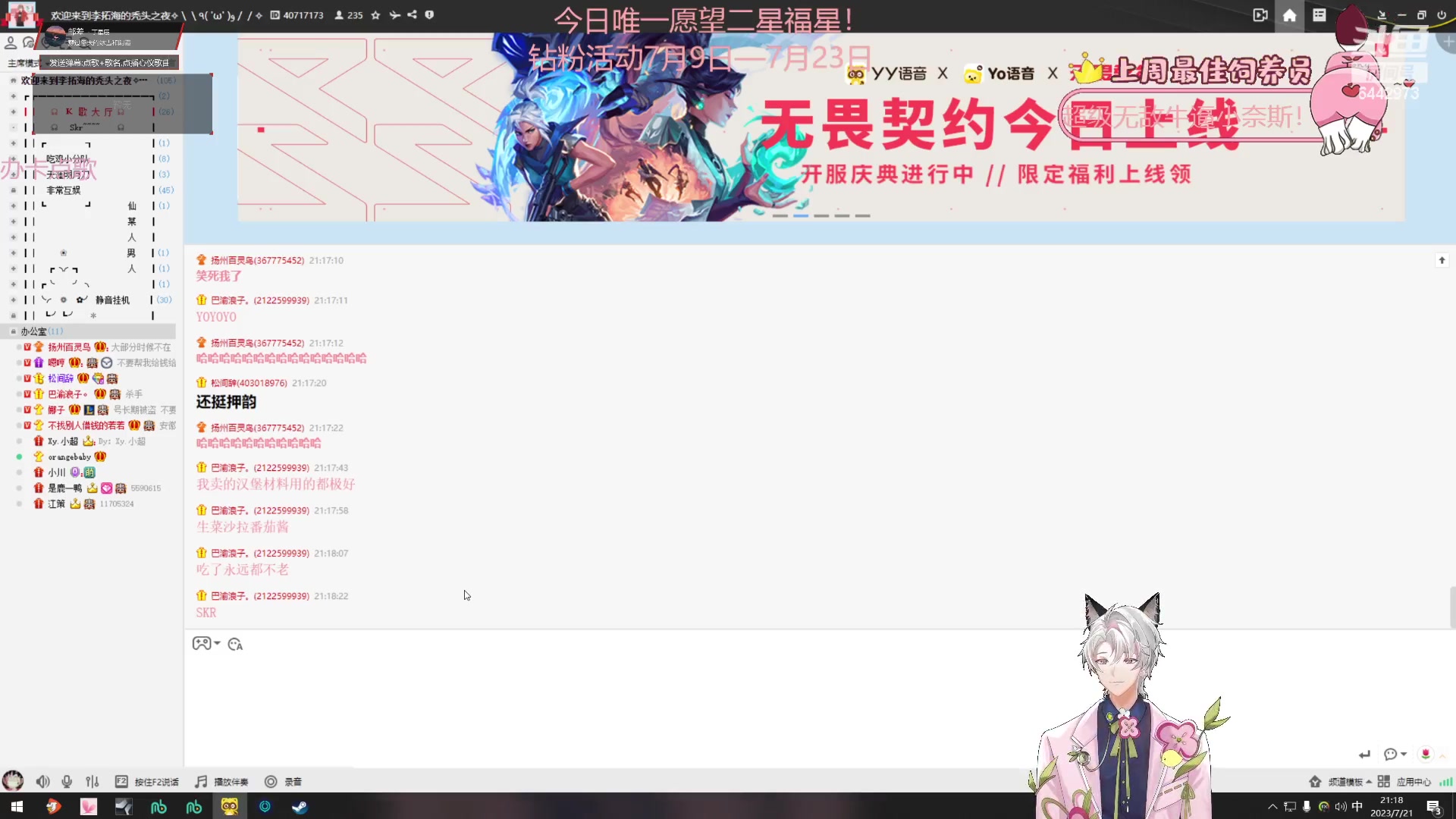Screen dimensions: 1456x819
Task: Click the network signal bars icon
Action: pos(1446,782)
